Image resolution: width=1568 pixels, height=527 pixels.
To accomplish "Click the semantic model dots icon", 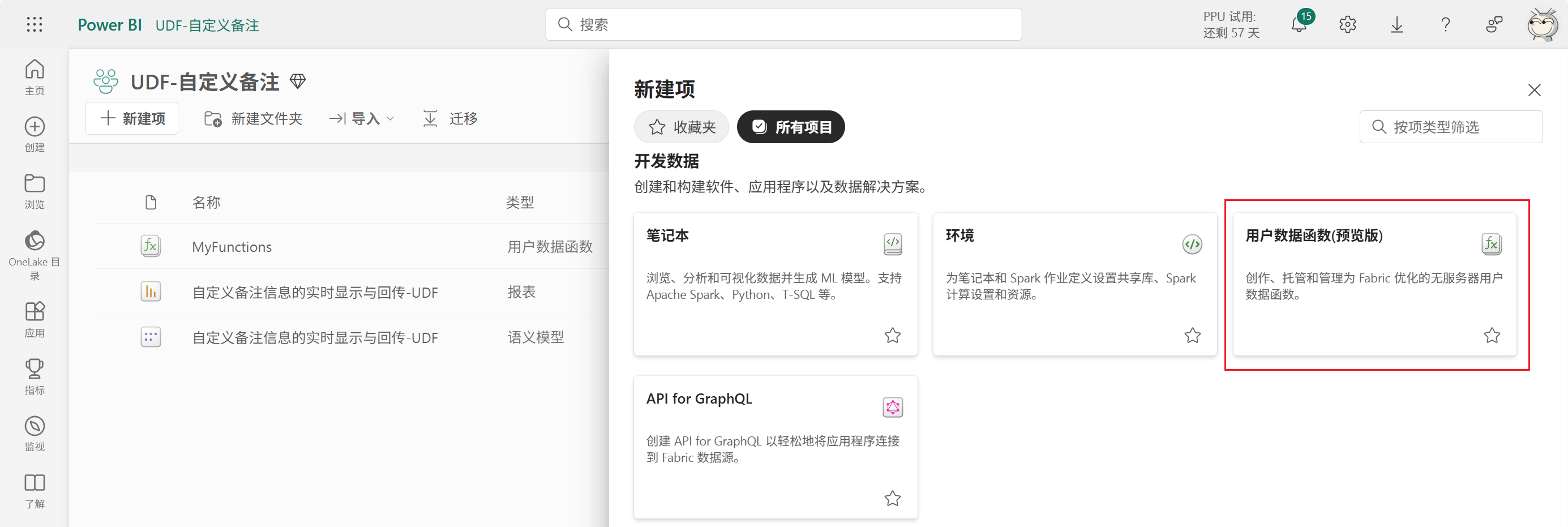I will pyautogui.click(x=151, y=337).
